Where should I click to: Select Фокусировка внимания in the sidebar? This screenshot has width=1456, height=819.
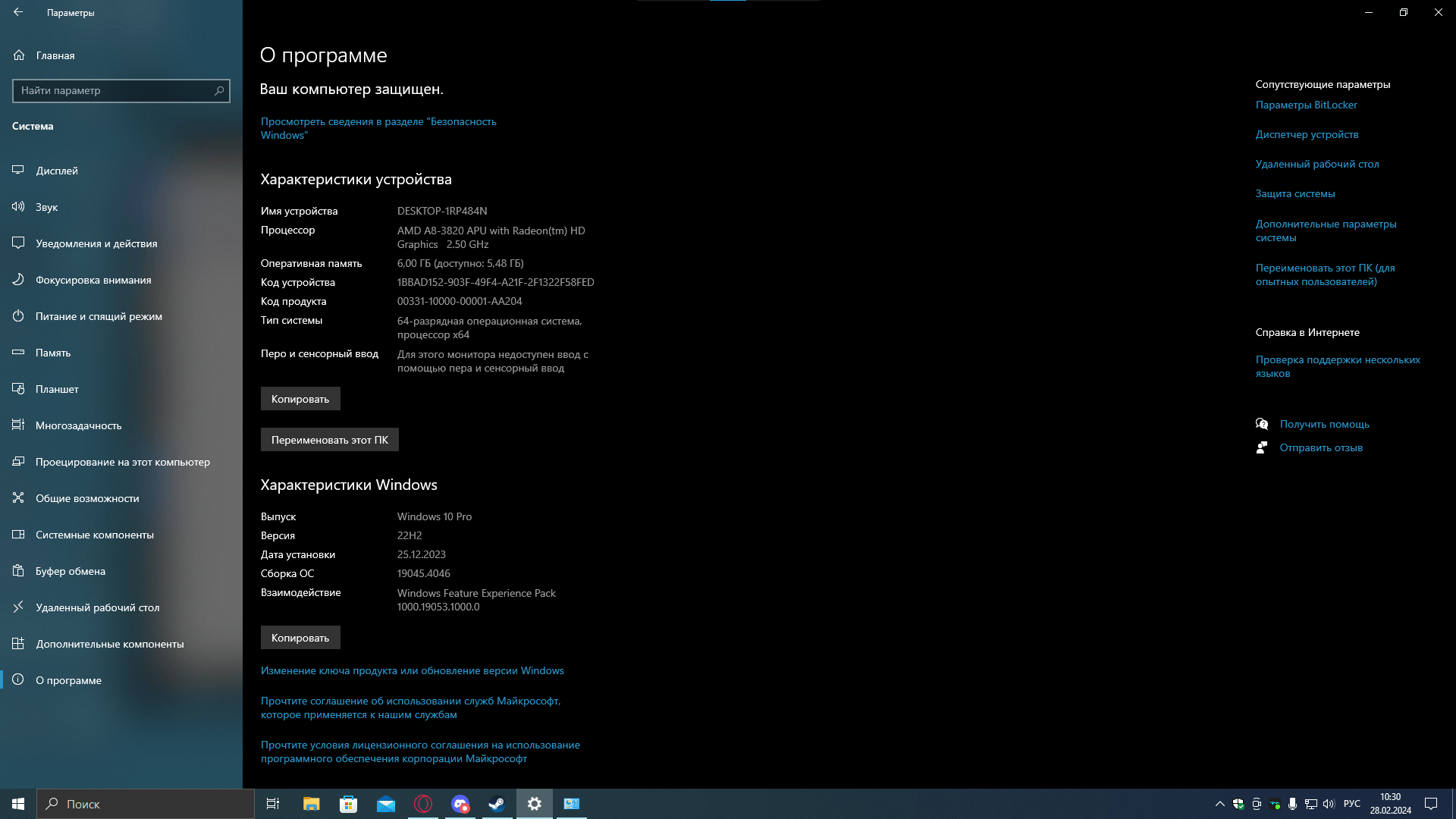(93, 280)
